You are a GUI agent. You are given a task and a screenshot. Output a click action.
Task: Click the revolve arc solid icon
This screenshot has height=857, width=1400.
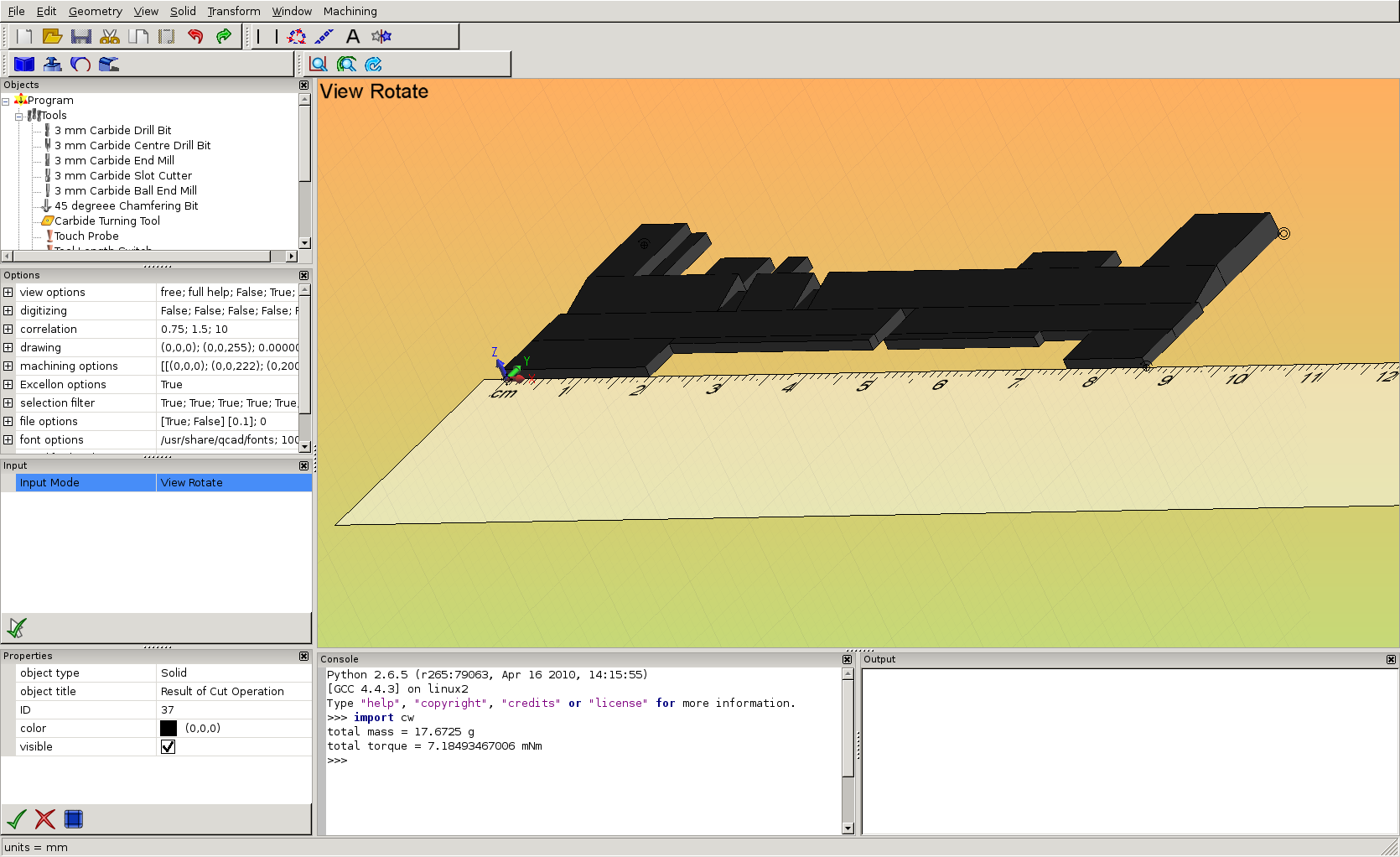click(80, 64)
